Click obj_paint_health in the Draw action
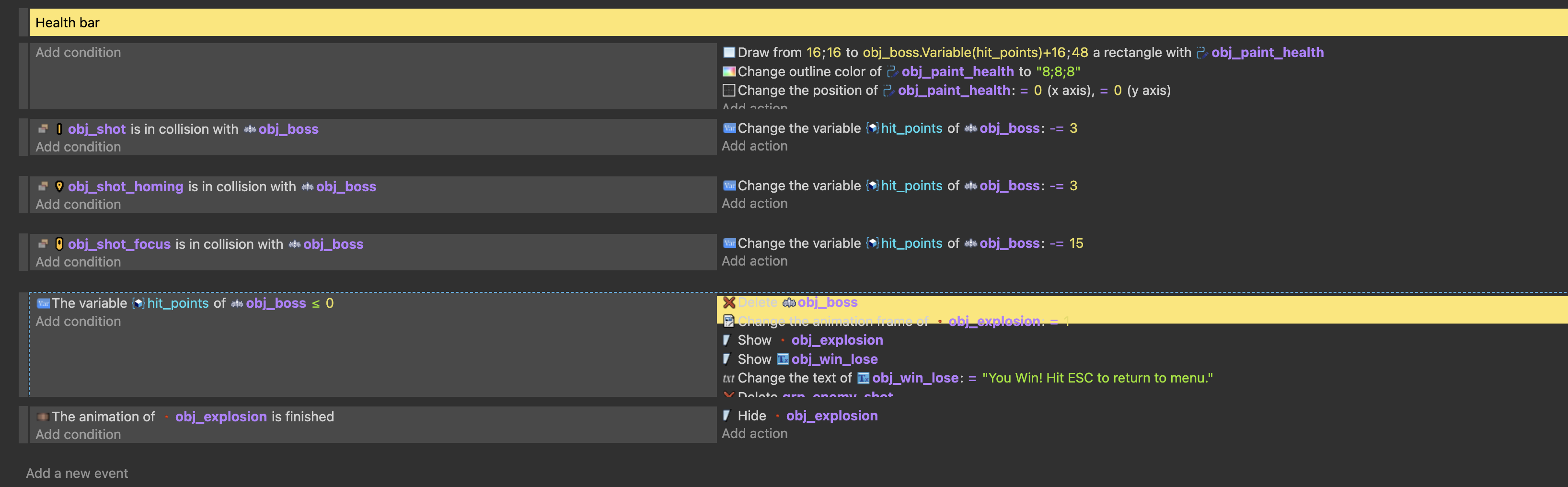 point(1268,52)
